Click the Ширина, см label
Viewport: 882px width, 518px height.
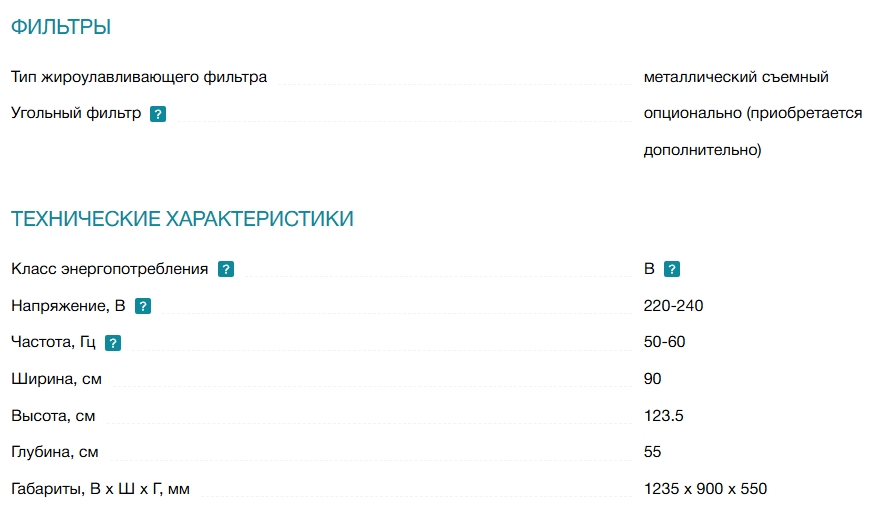[x=56, y=379]
